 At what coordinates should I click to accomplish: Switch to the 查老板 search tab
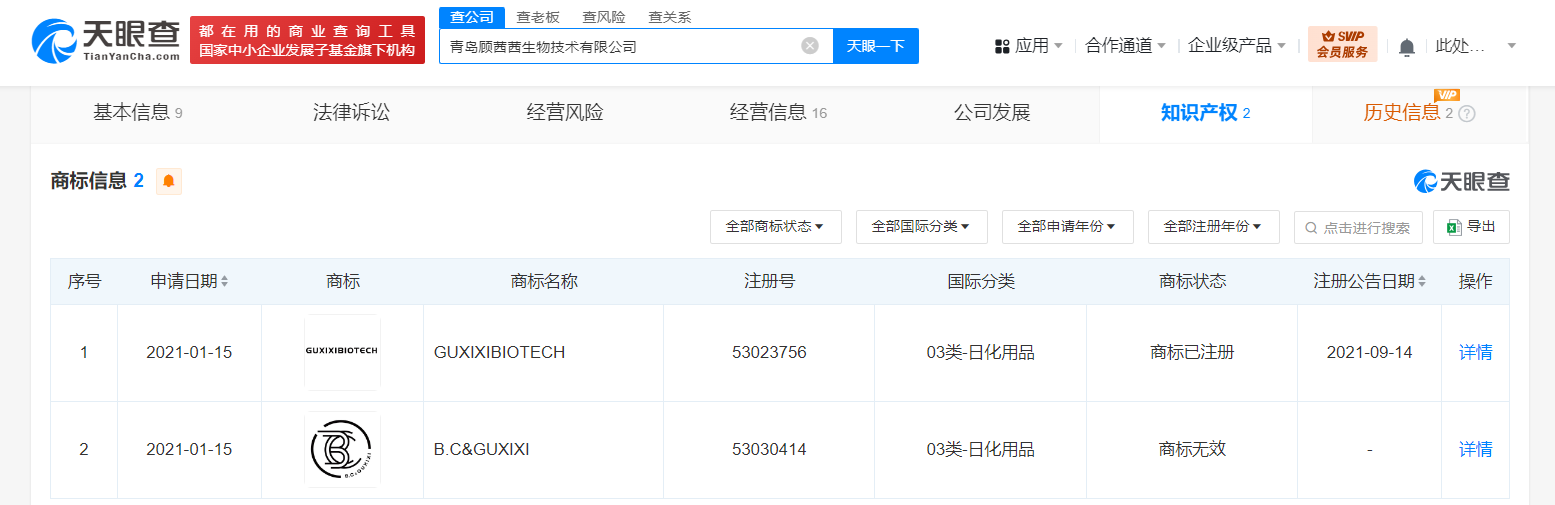pos(538,17)
